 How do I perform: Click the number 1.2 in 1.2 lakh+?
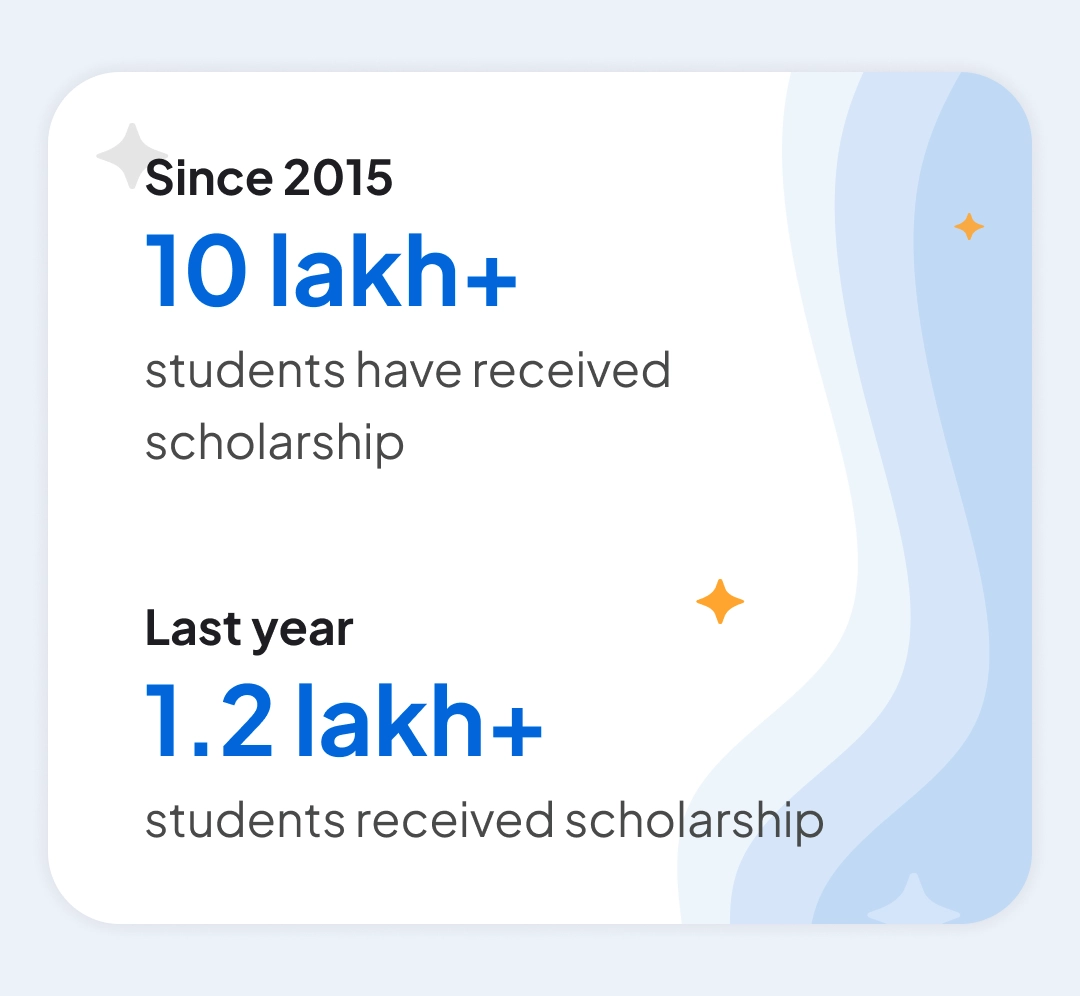(209, 721)
